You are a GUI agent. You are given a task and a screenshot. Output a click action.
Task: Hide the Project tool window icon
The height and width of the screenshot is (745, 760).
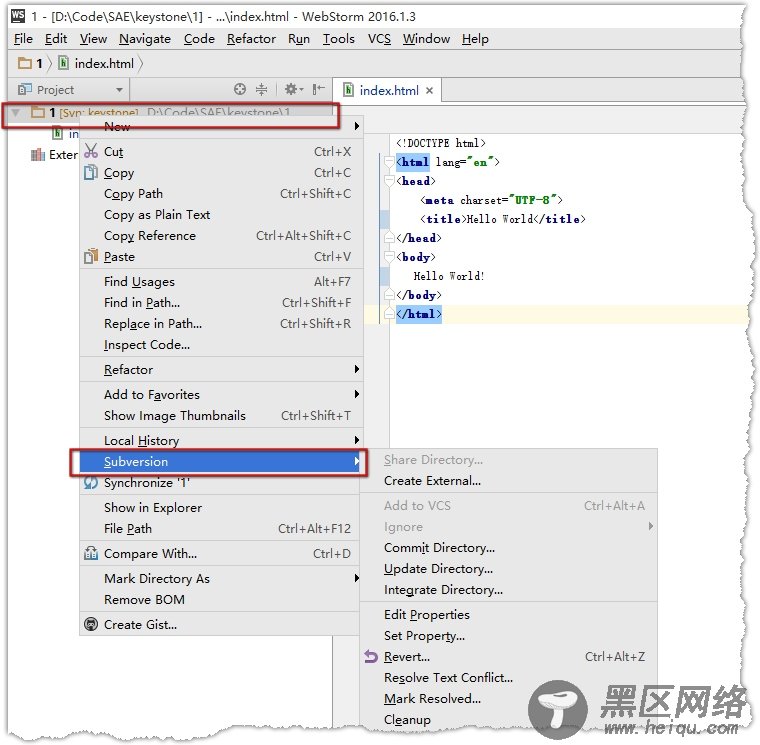318,89
